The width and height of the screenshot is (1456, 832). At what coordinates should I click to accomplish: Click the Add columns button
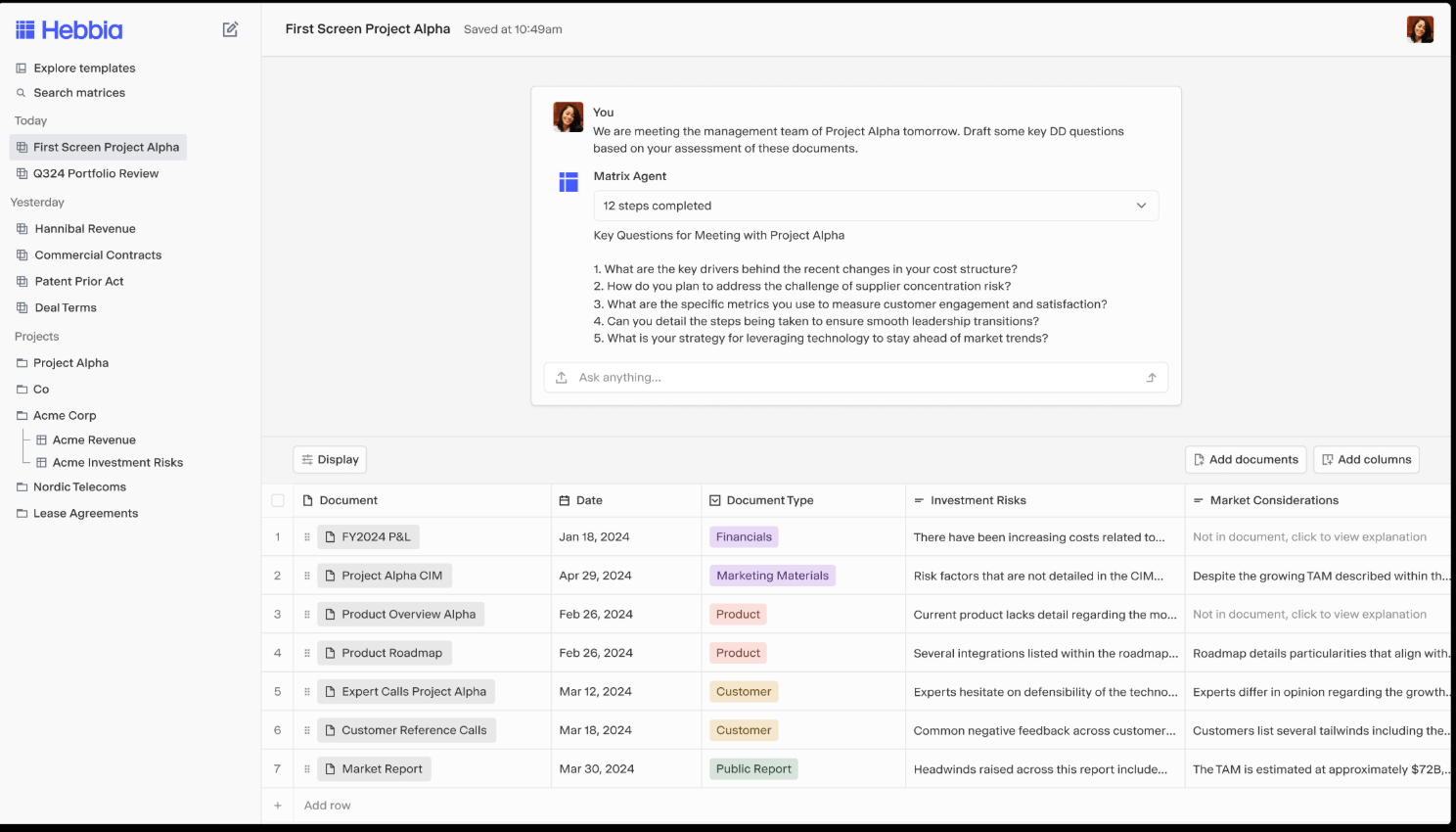[x=1366, y=459]
